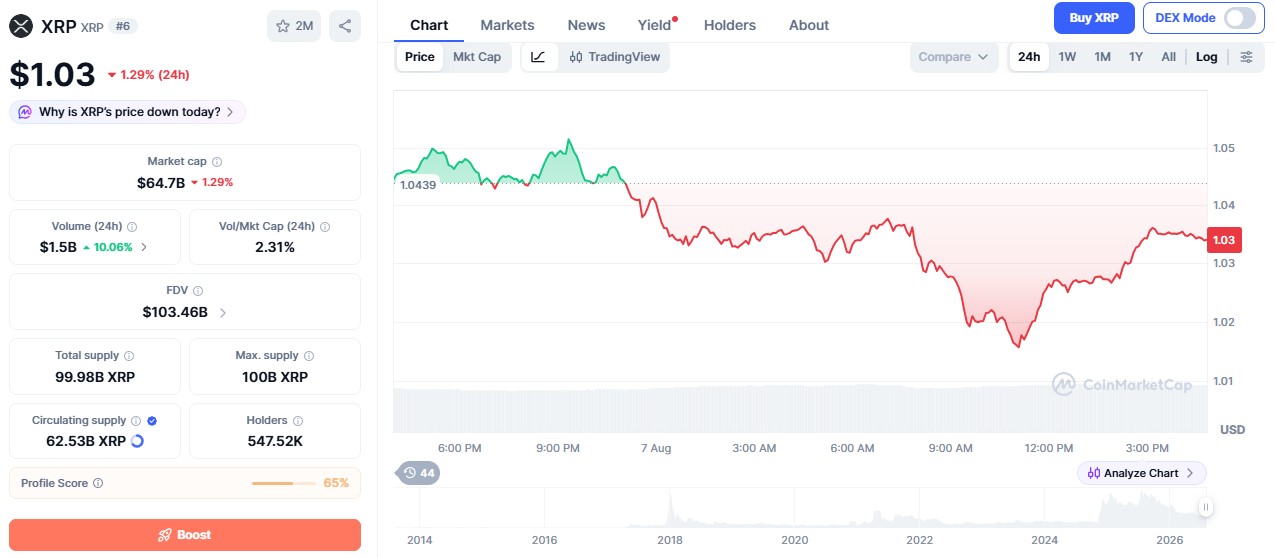Switch to line chart icon
The image size is (1275, 558).
[x=538, y=57]
